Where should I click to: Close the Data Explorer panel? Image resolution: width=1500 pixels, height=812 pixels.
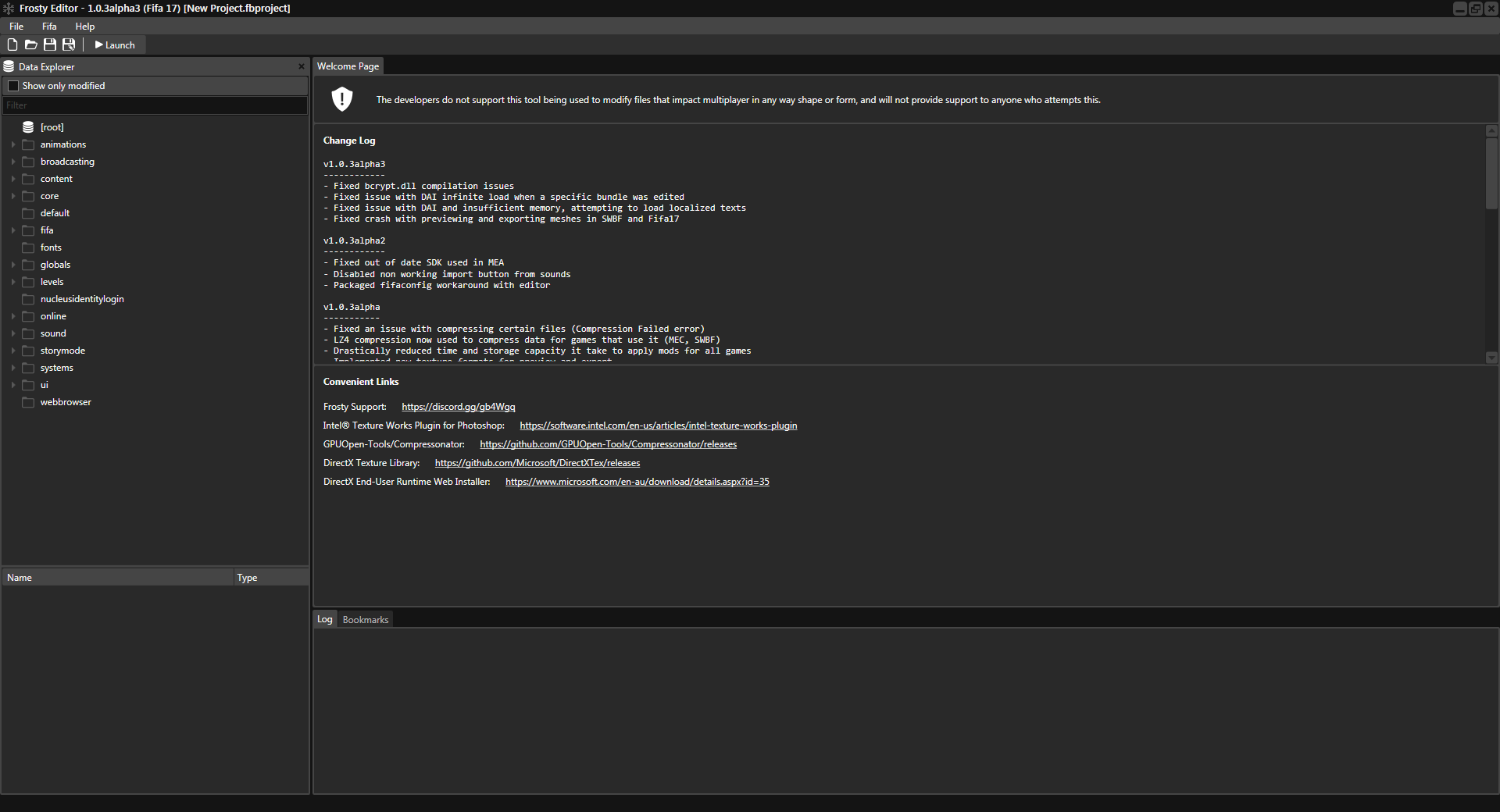tap(302, 66)
